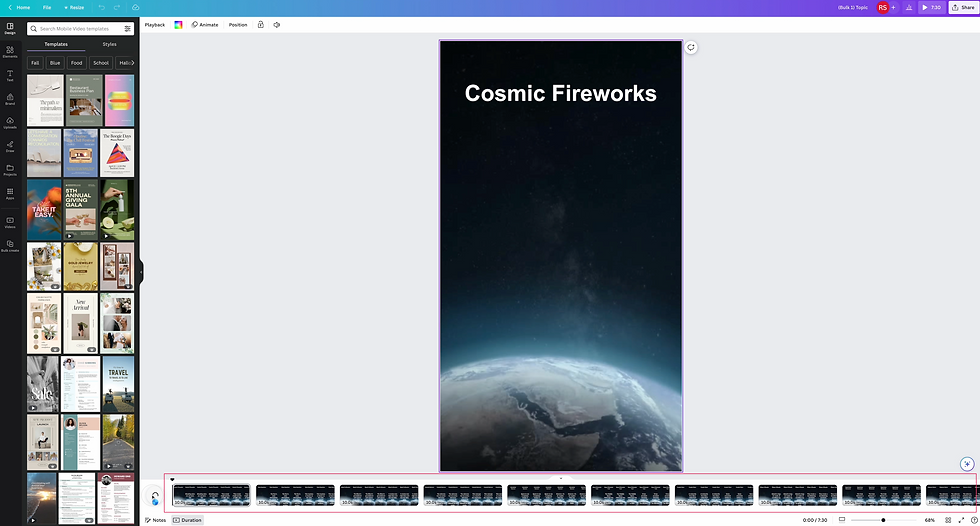980x526 pixels.
Task: Open the 68% zoom level dropdown
Action: click(x=929, y=520)
